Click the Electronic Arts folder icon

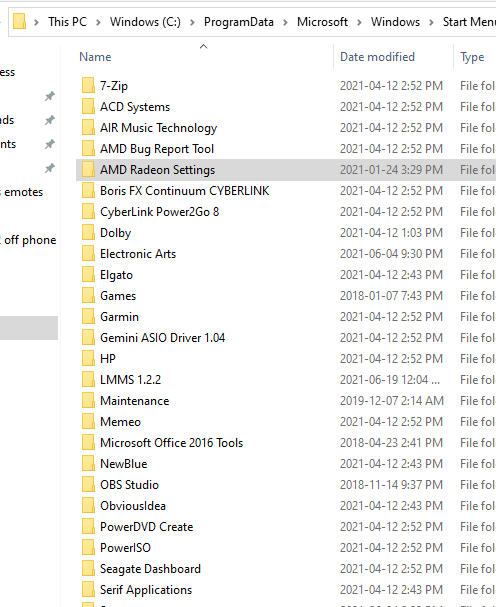(88, 254)
